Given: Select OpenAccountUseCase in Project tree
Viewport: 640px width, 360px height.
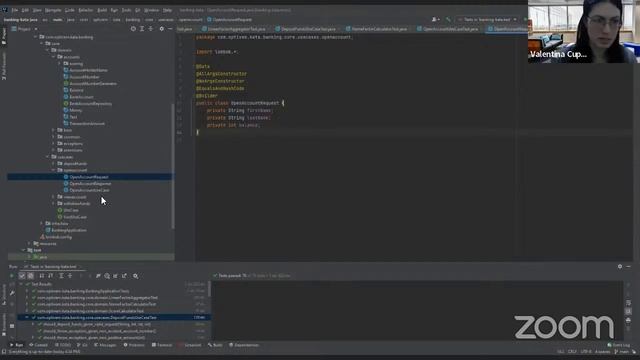Looking at the screenshot, I should click(89, 190).
